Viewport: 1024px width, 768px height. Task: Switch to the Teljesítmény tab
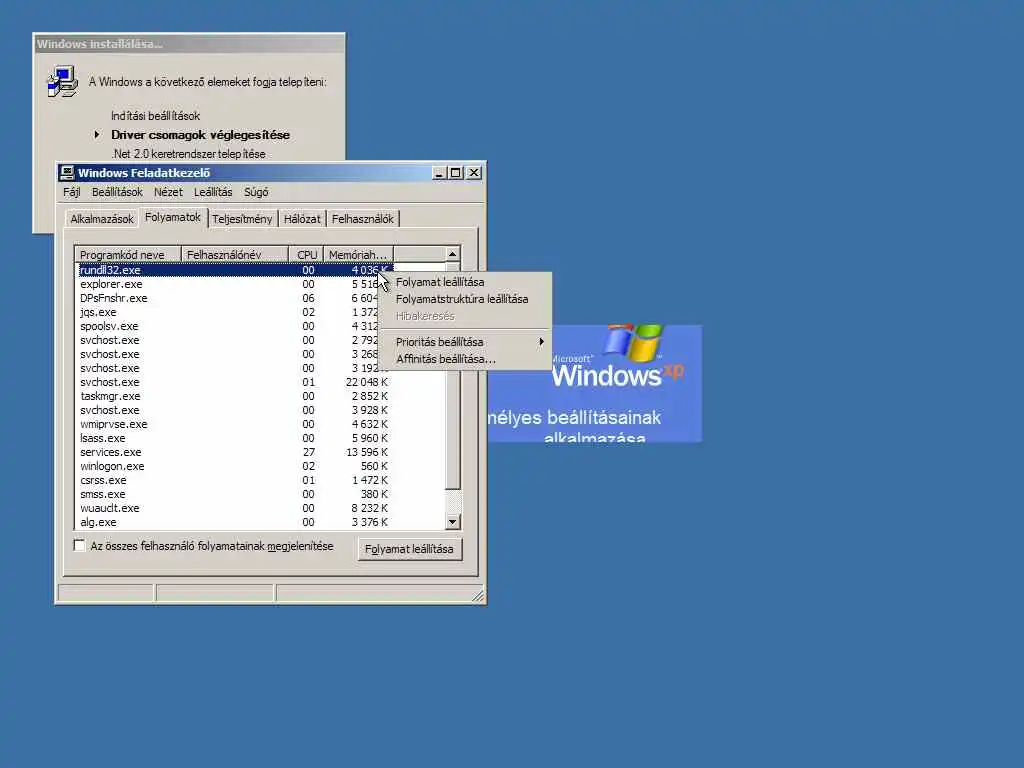tap(242, 219)
